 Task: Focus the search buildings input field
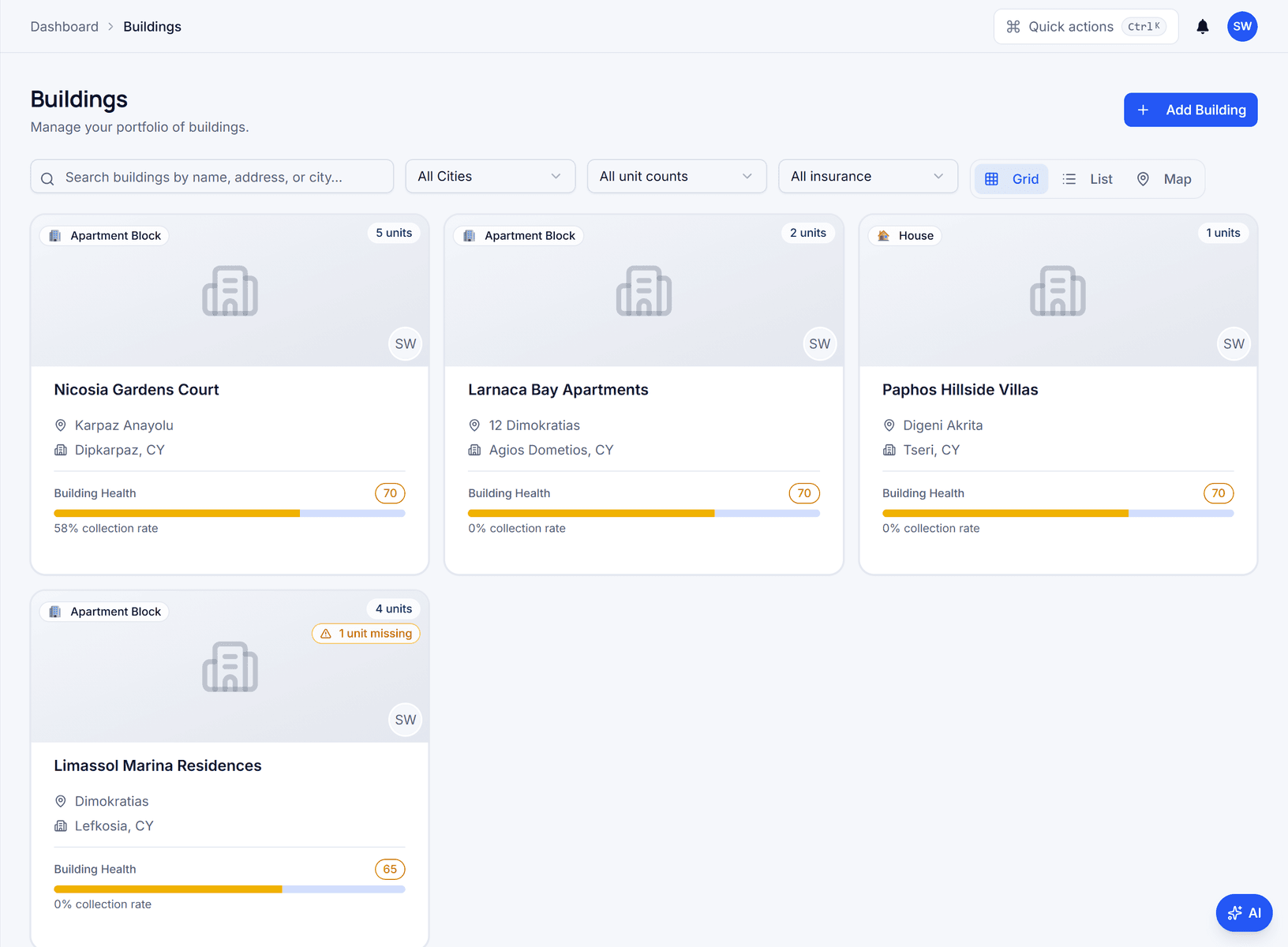tap(212, 177)
